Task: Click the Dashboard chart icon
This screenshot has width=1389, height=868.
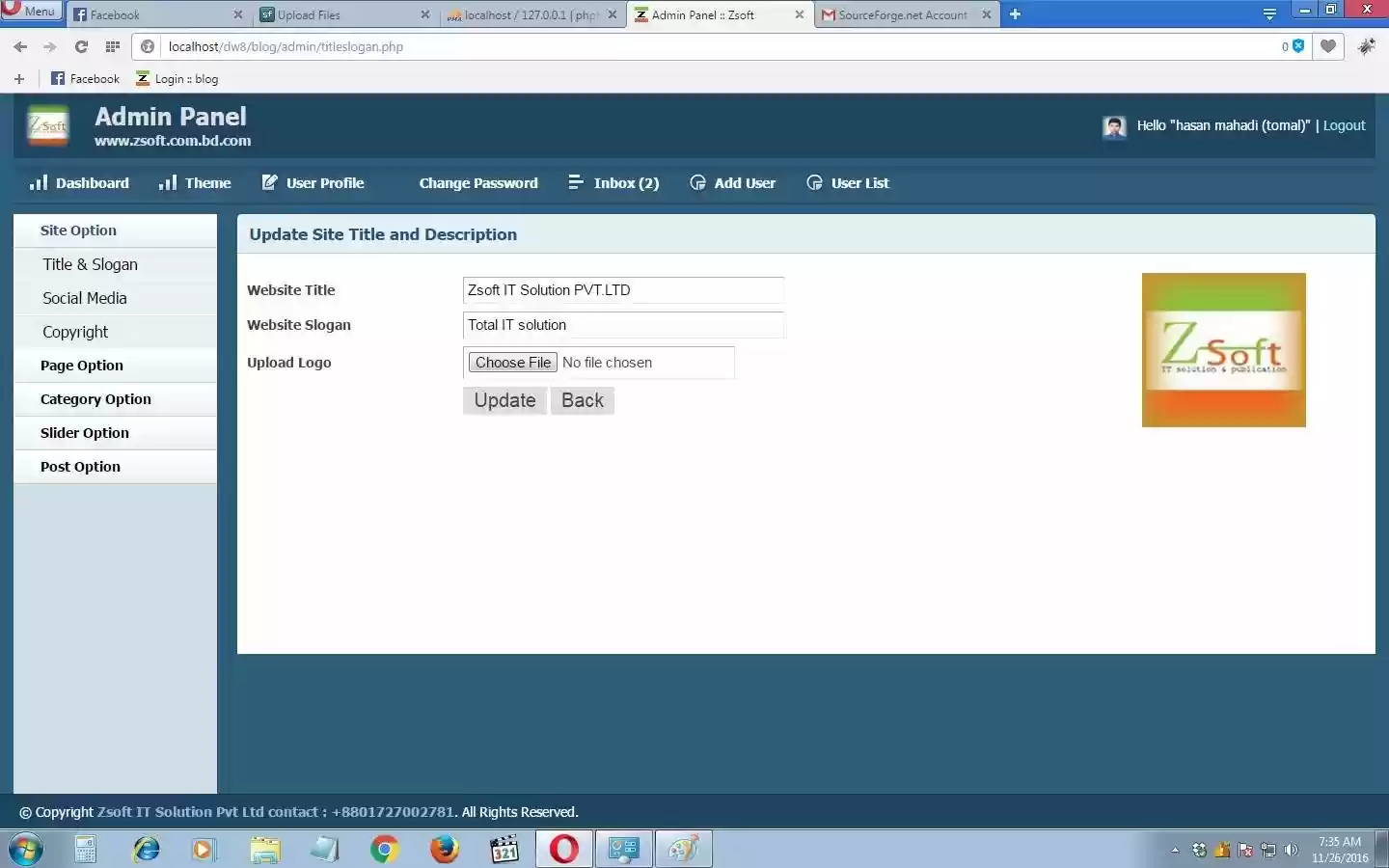Action: 40,182
